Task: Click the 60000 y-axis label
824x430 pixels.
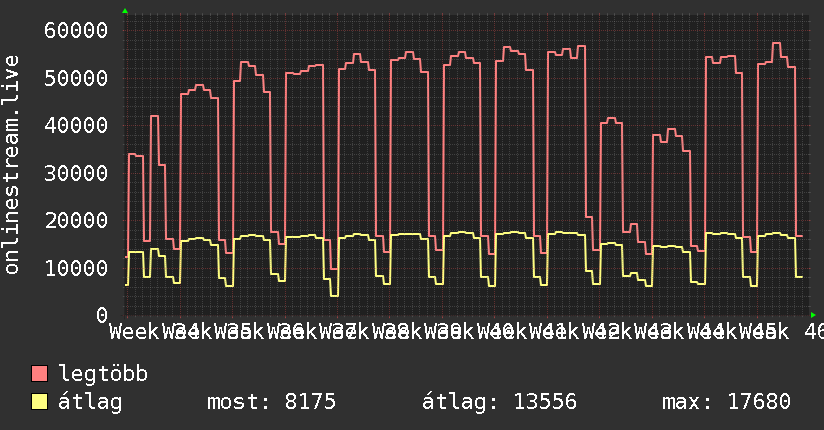Action: [x=76, y=30]
